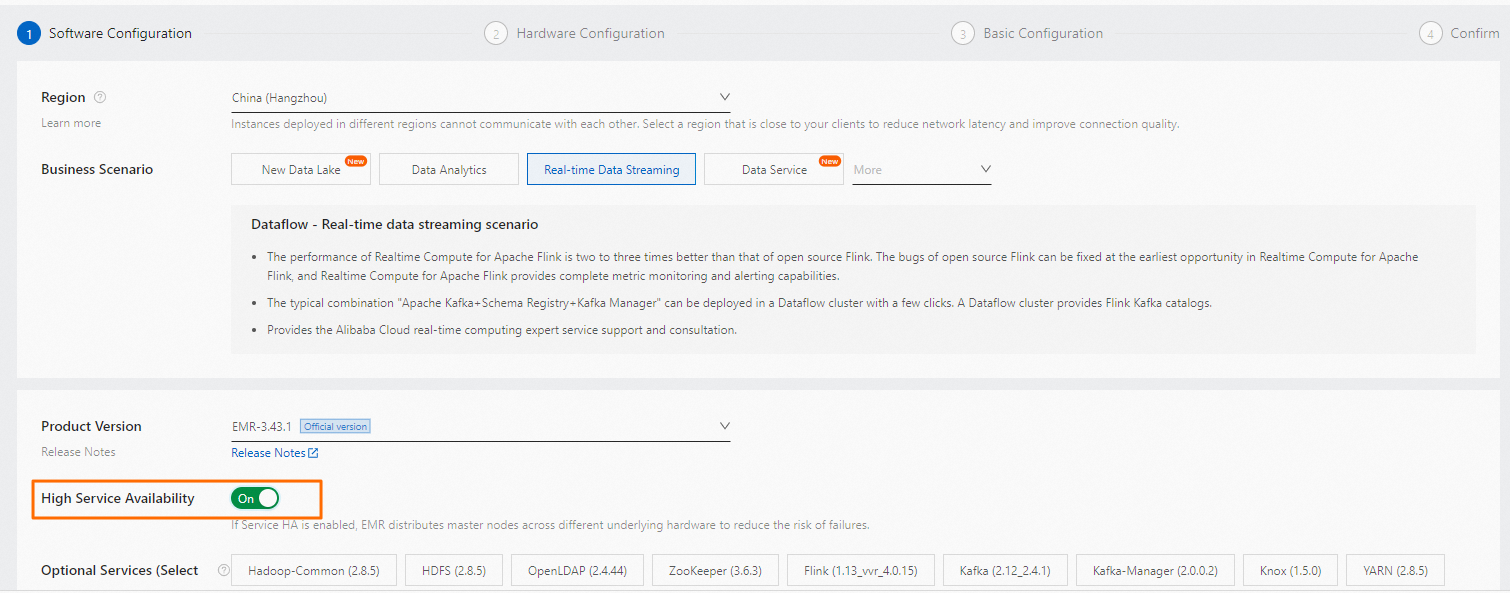Screen dimensions: 1510x593
Task: Click the Dataflow - Real-time data streaming scenario heading
Action: 394,224
